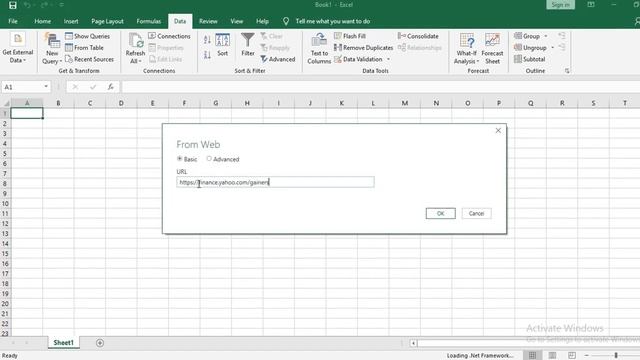640x360 pixels.
Task: Click Sign in button
Action: point(560,5)
